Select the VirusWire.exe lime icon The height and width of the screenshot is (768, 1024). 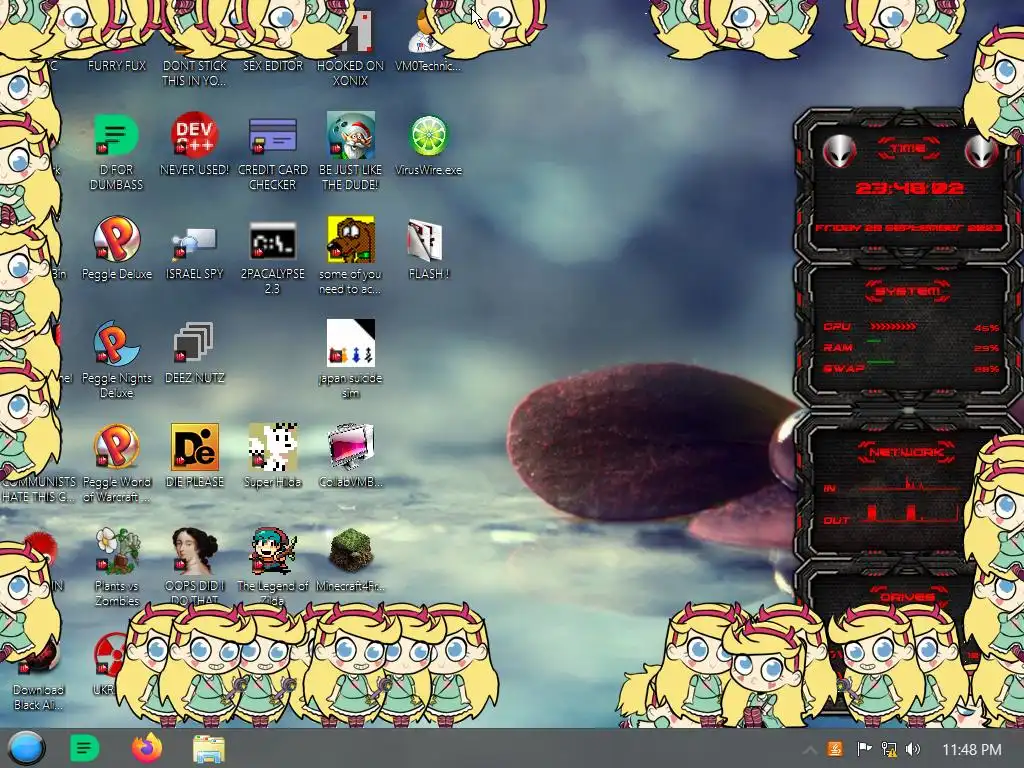point(428,135)
